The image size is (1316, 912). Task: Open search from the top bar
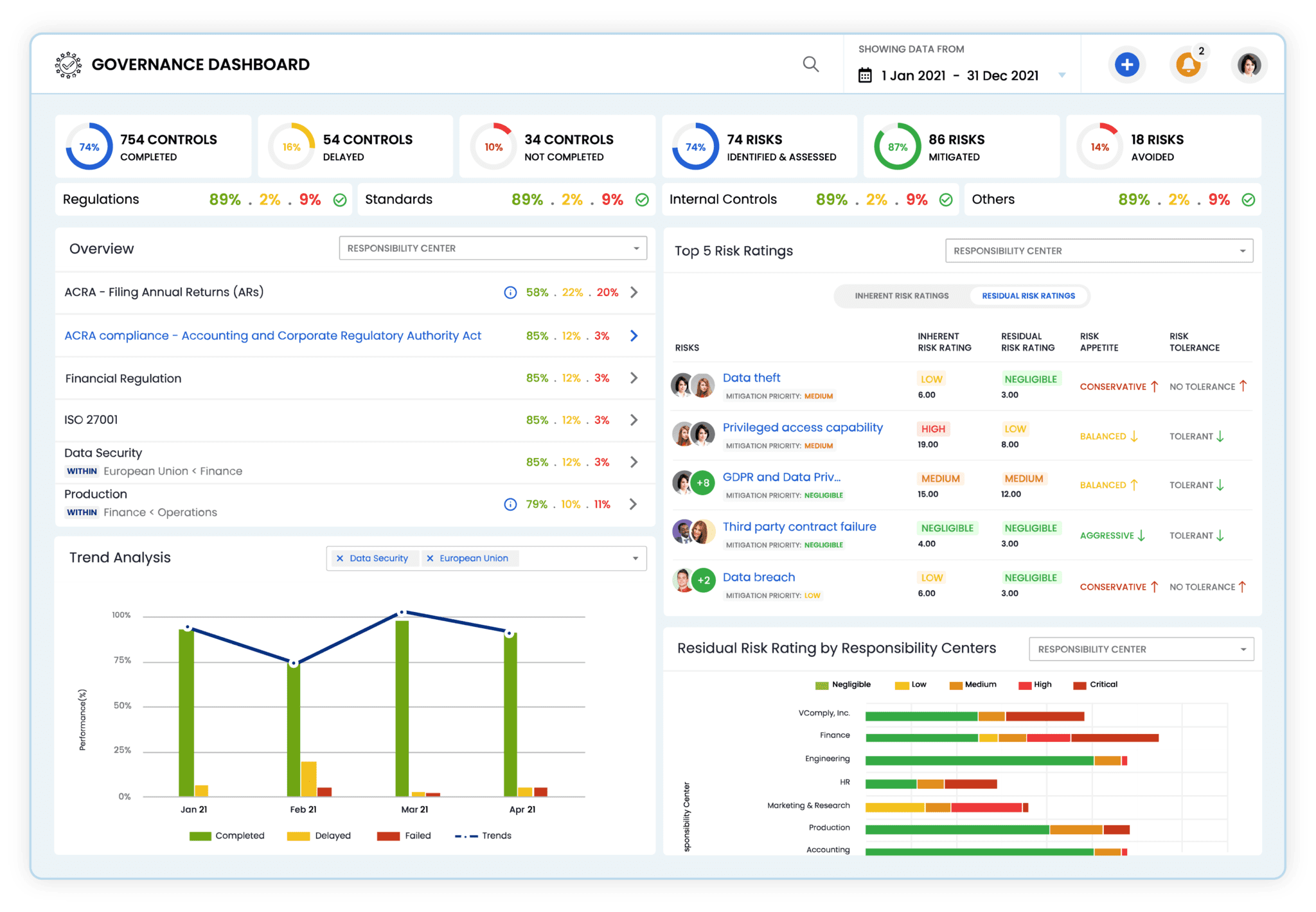(811, 64)
